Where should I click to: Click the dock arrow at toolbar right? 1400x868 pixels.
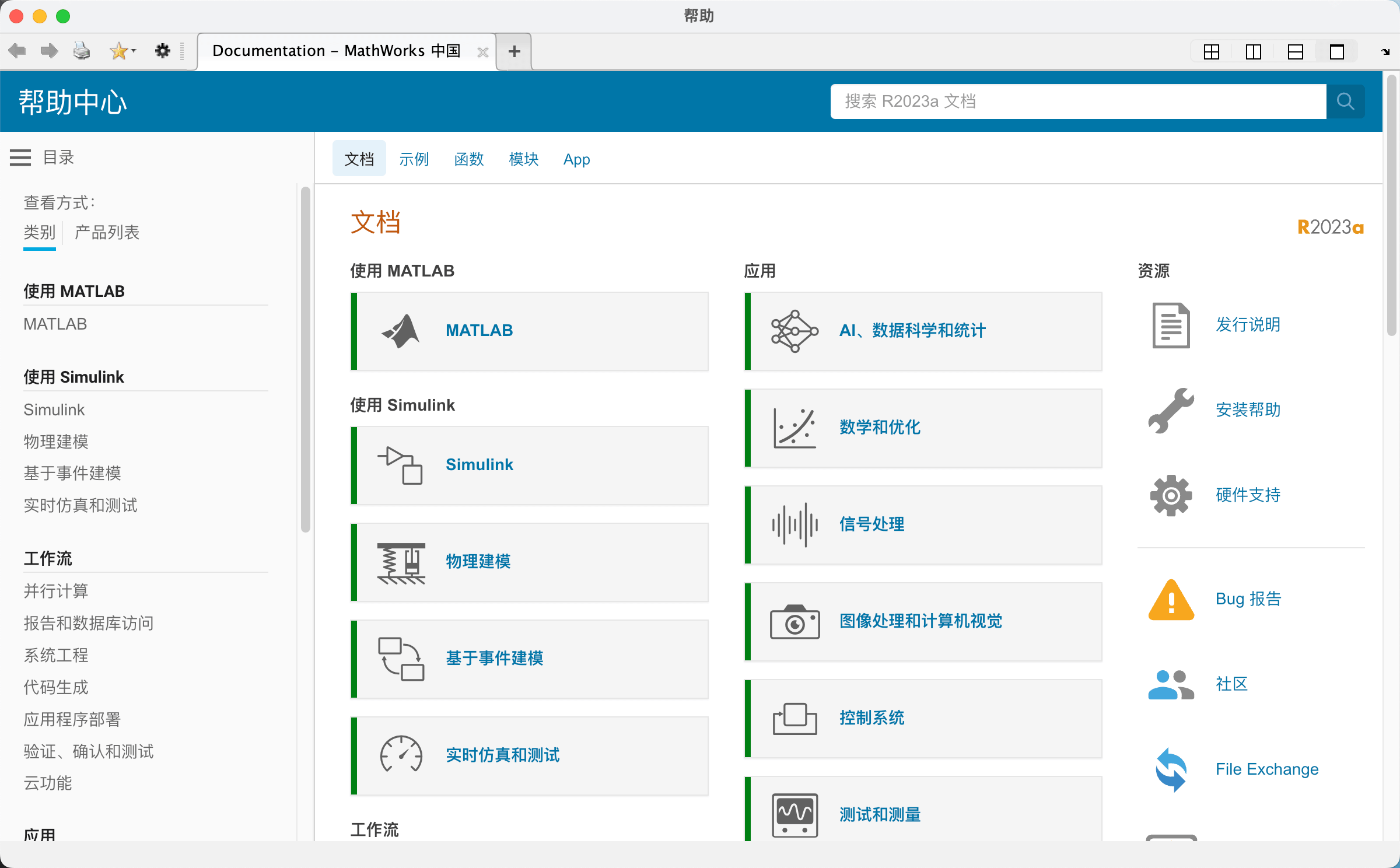[1385, 52]
